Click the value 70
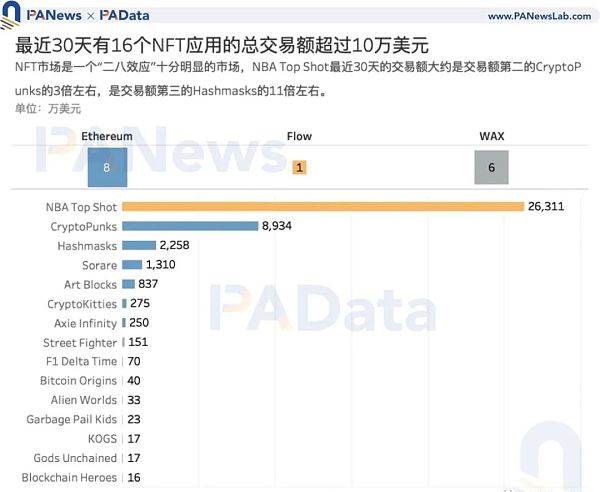This screenshot has height=492, width=600. pos(134,361)
